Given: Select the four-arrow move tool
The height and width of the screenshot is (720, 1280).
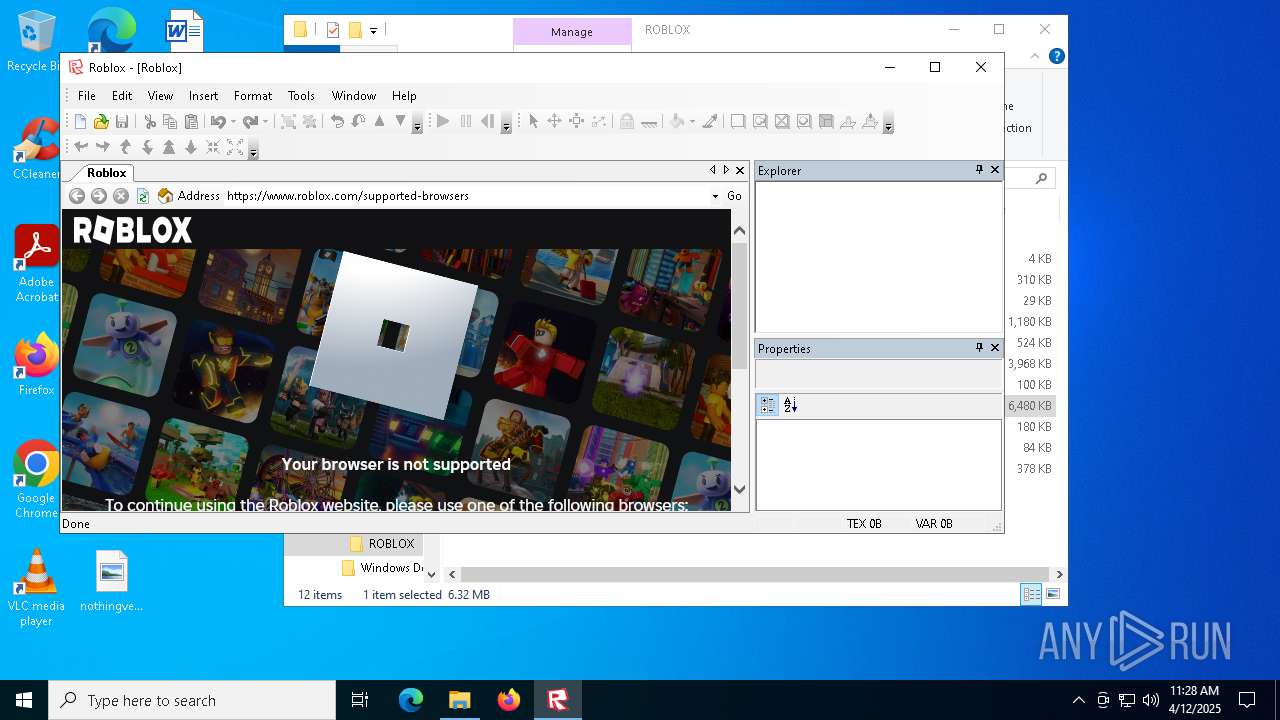Looking at the screenshot, I should [x=554, y=122].
